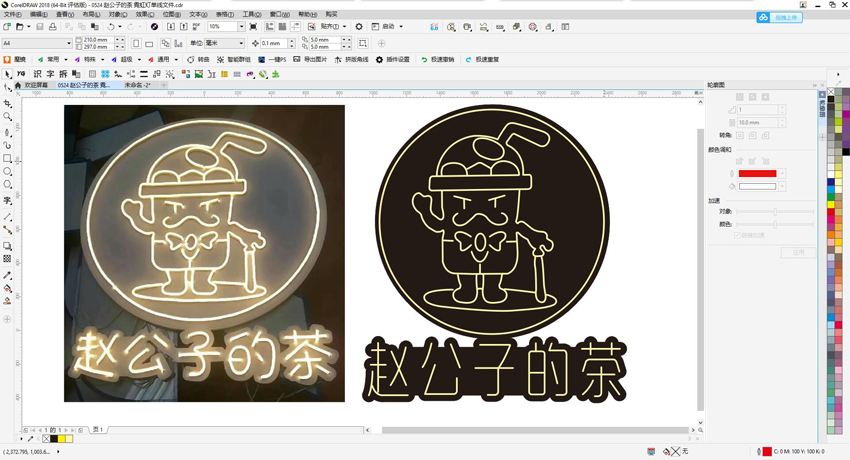Click the 智能群组 smart group button
Screen dimensions: 850x460
click(234, 60)
